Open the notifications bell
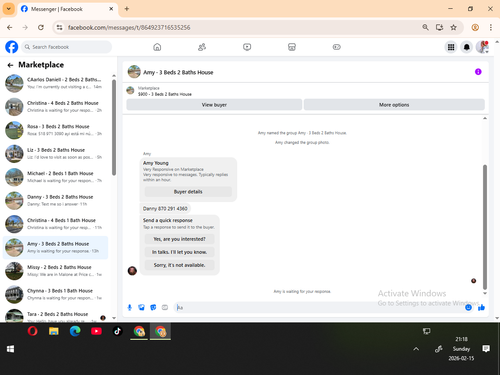This screenshot has width=500, height=375. [x=467, y=47]
